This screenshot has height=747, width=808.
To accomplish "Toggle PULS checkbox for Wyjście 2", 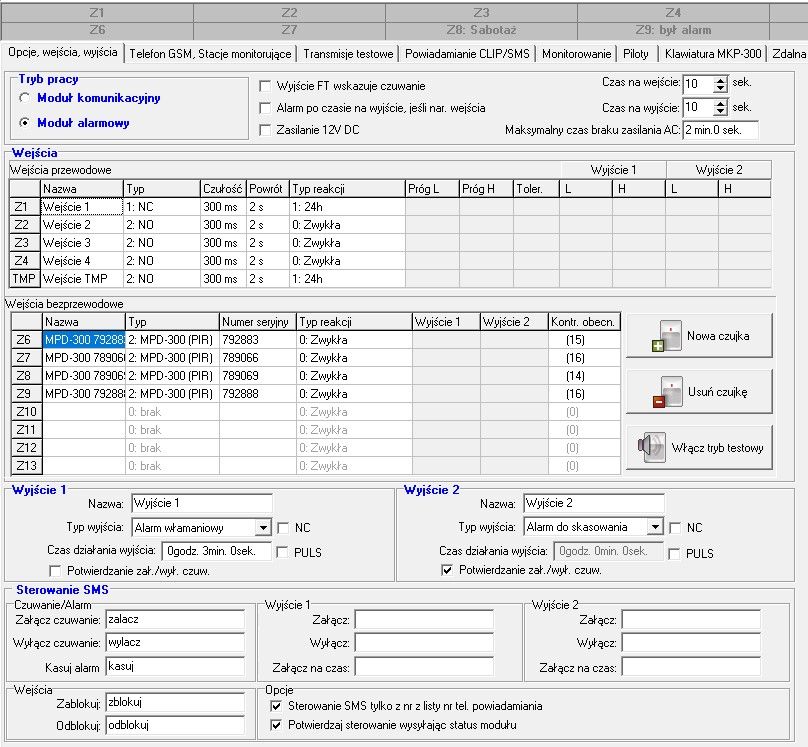I will [674, 554].
